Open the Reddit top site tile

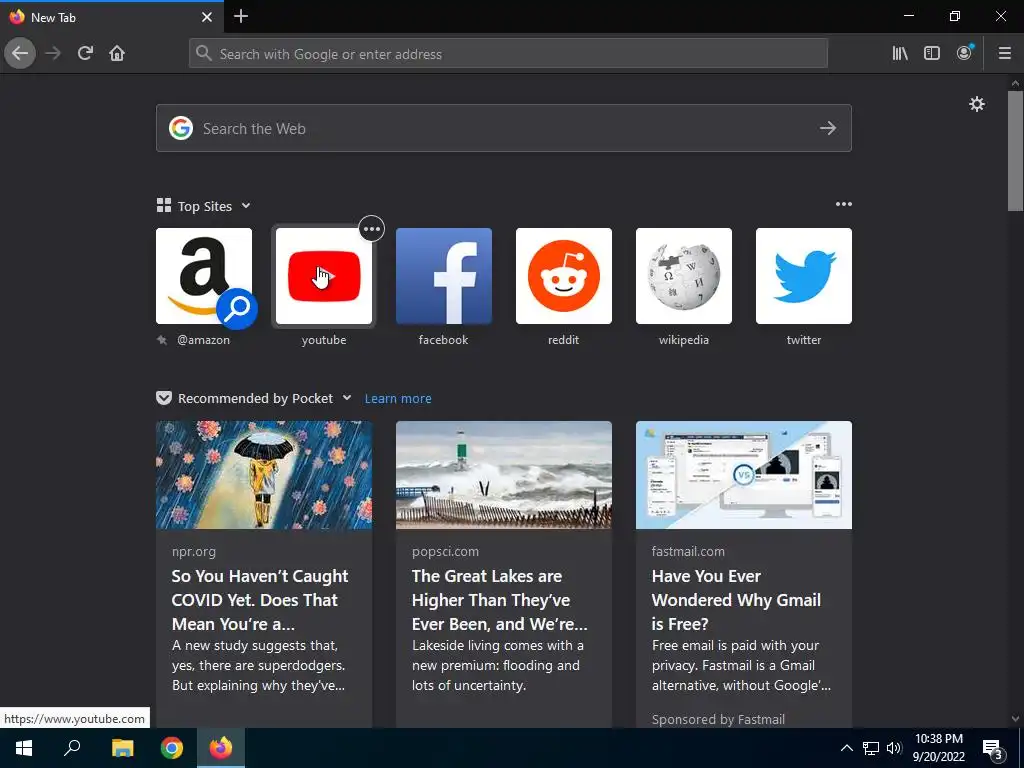564,276
